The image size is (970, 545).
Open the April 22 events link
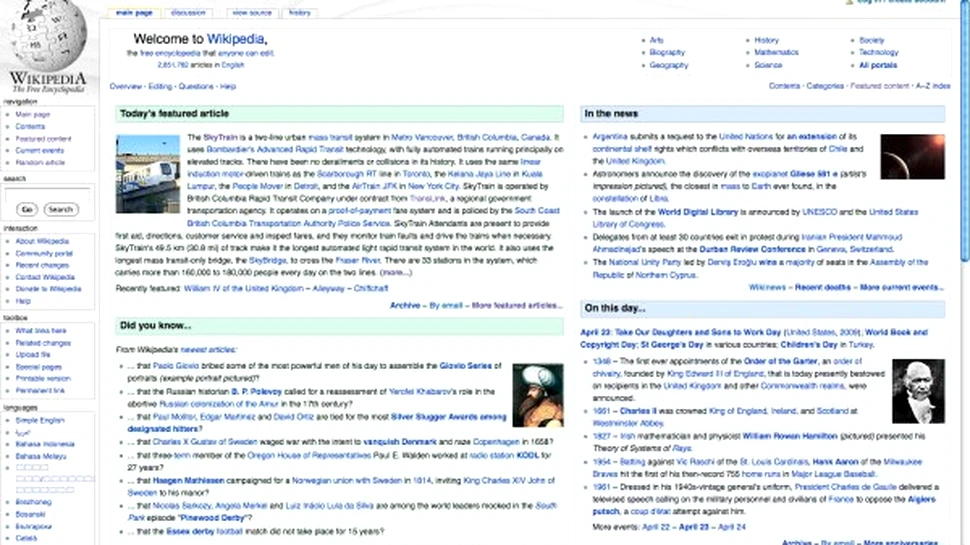tap(656, 527)
